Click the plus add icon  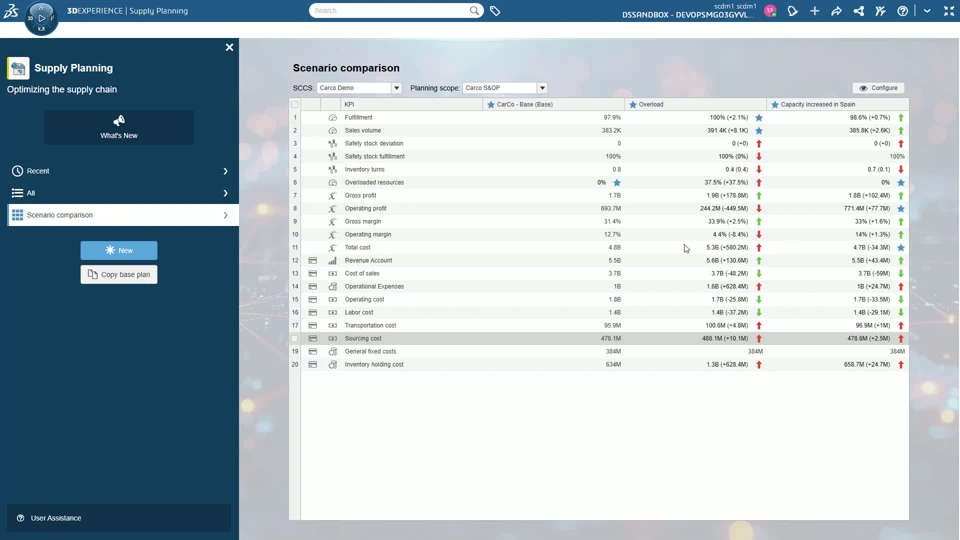(x=814, y=11)
